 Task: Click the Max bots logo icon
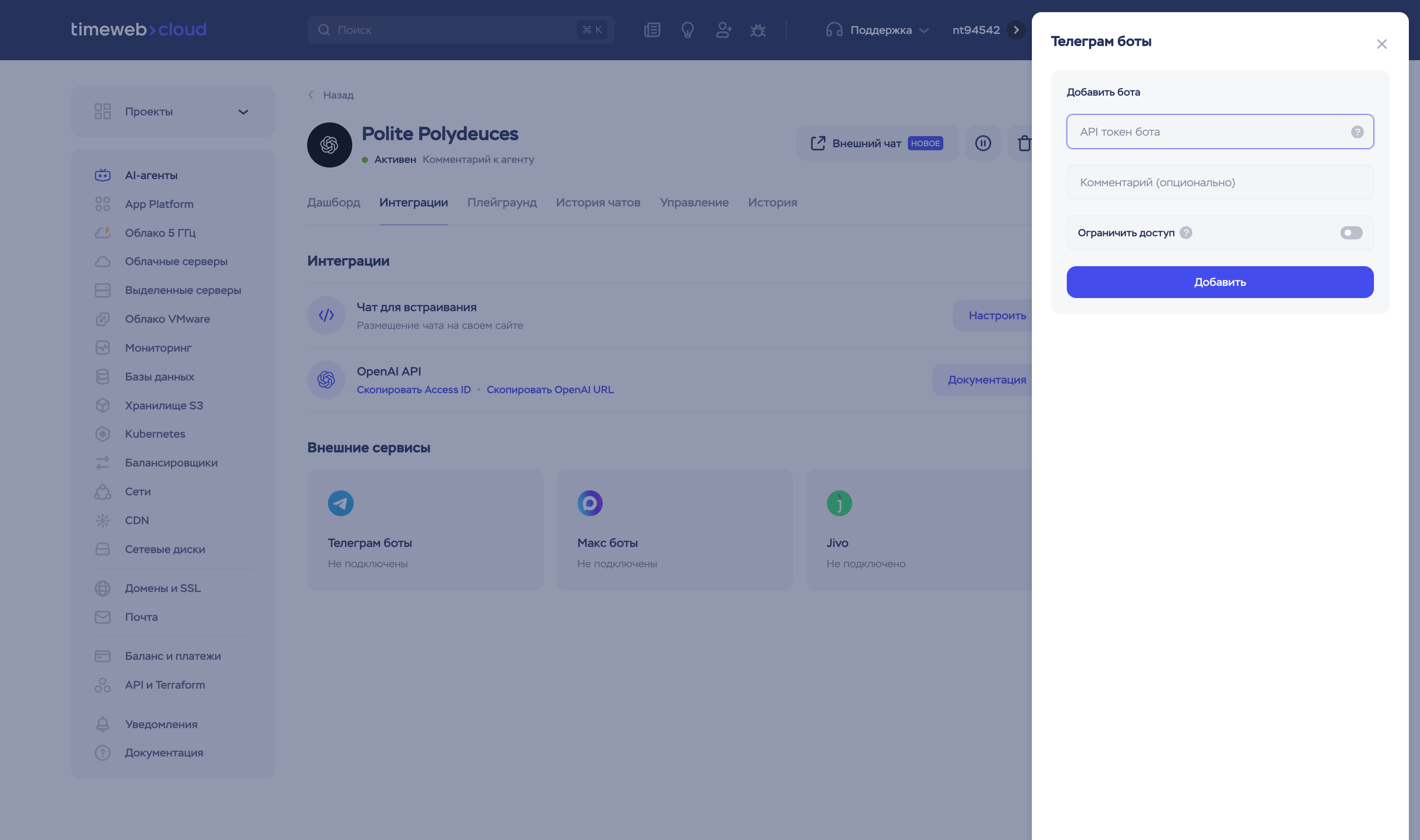tap(590, 503)
